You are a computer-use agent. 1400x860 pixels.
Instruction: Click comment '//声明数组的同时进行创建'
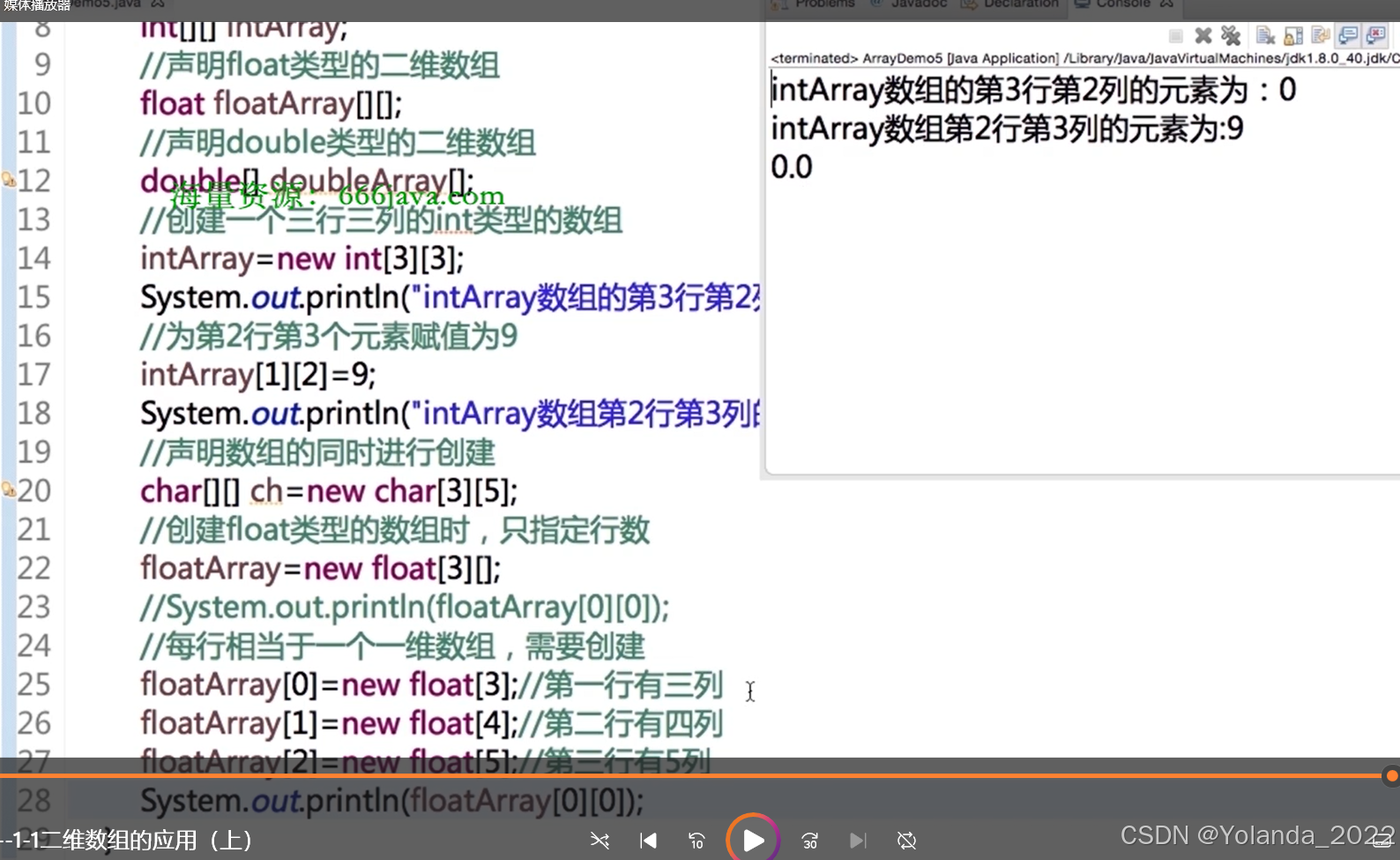(x=317, y=452)
